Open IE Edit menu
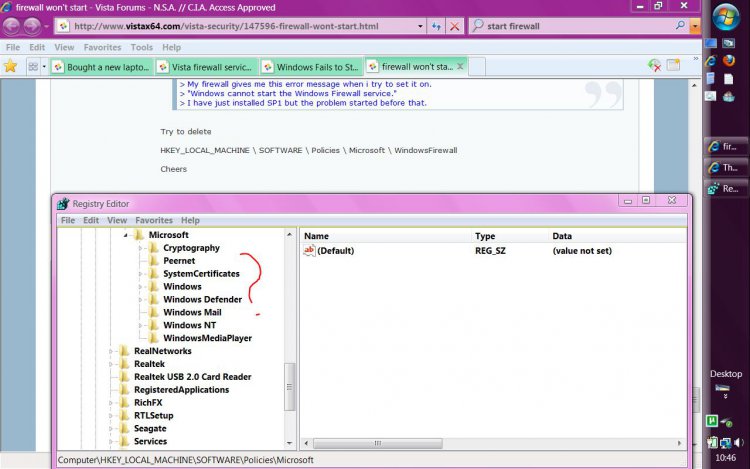Screen dimensions: 750x469 tap(37, 47)
